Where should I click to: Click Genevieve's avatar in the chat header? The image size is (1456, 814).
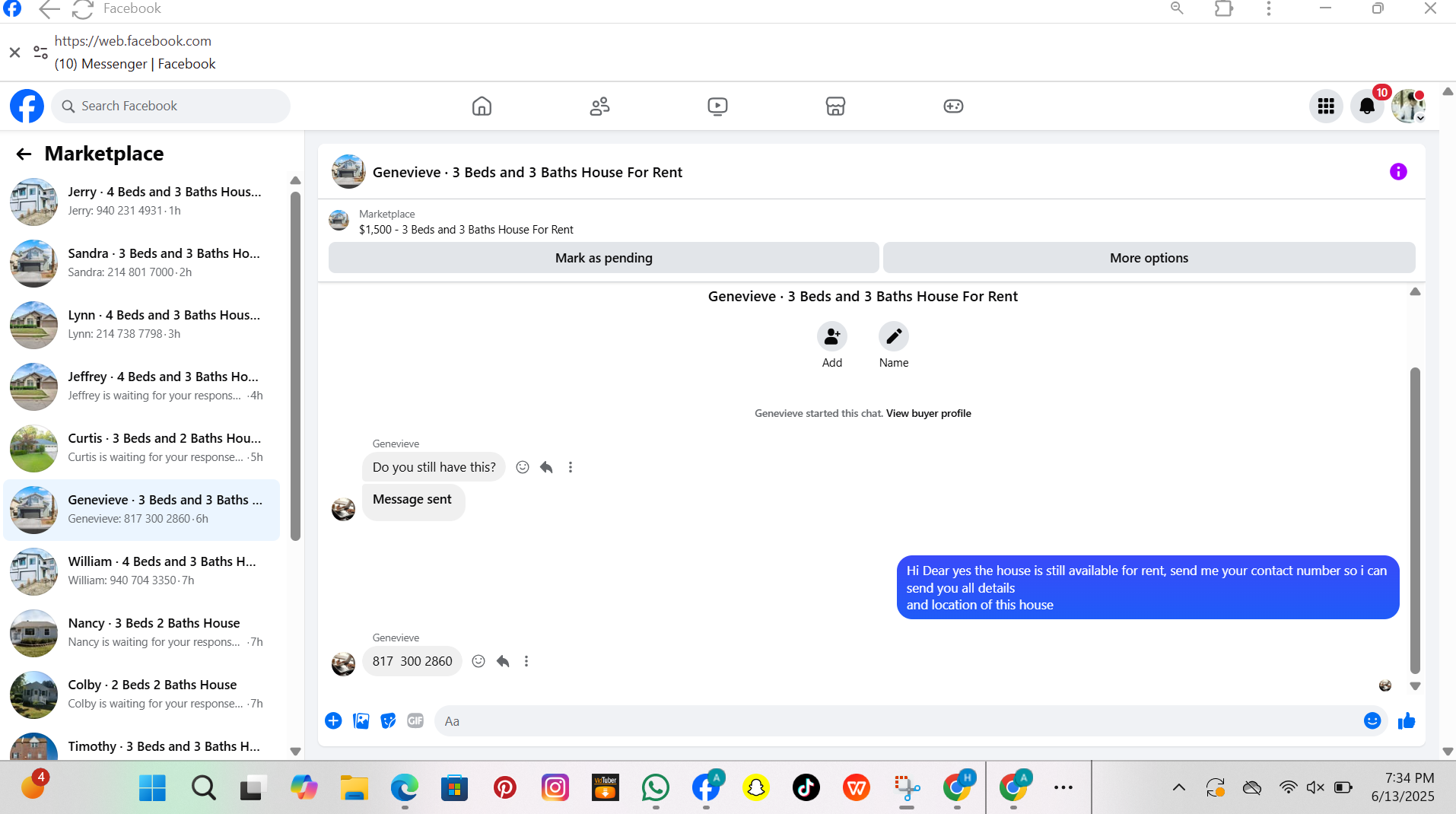point(348,172)
